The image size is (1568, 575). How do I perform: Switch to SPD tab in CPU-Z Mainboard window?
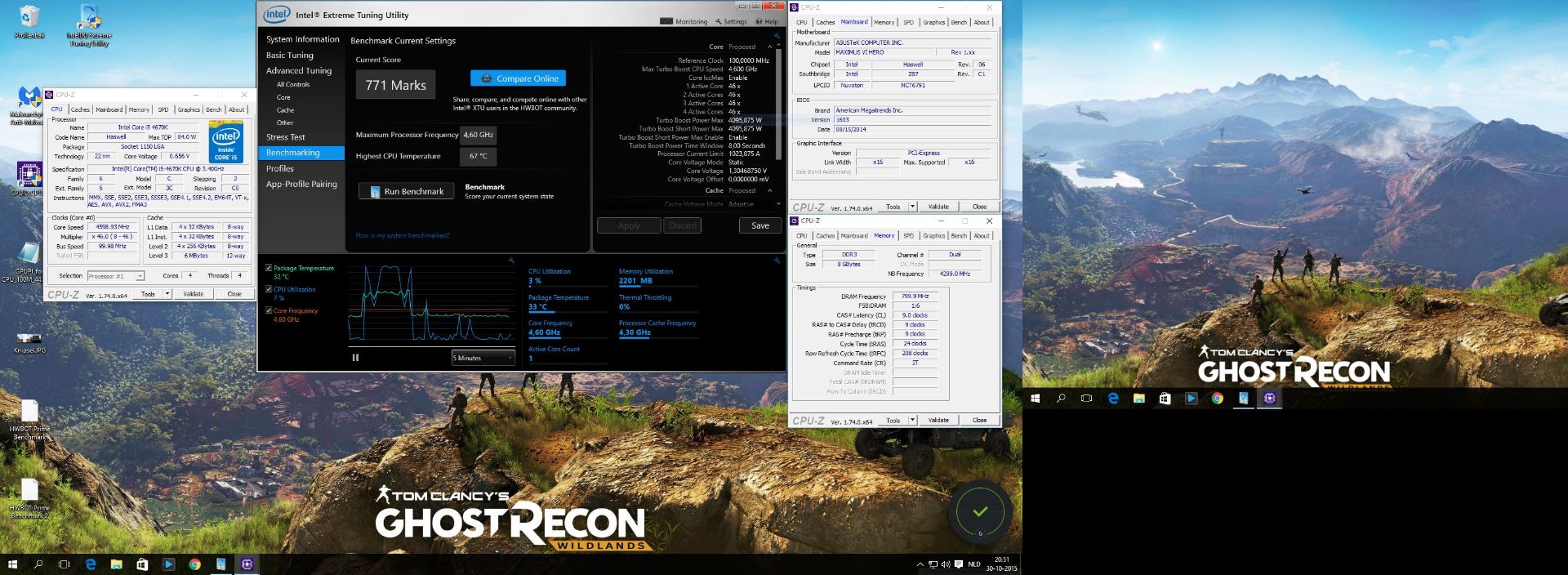[908, 22]
